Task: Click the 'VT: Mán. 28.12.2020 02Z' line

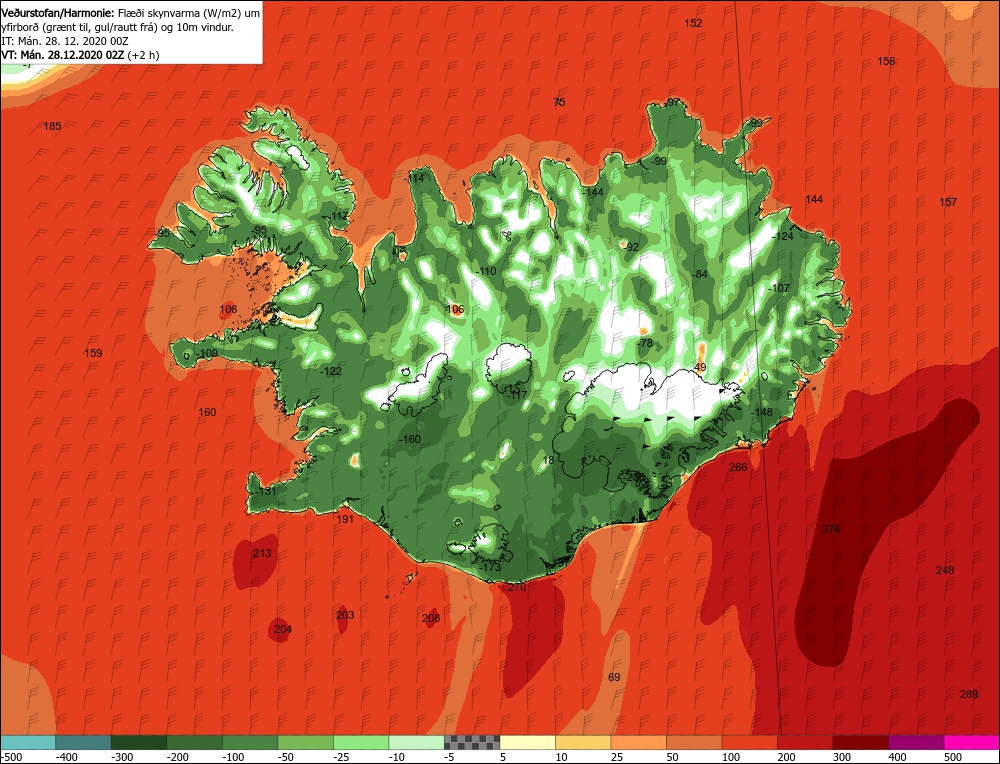Action: (63, 55)
